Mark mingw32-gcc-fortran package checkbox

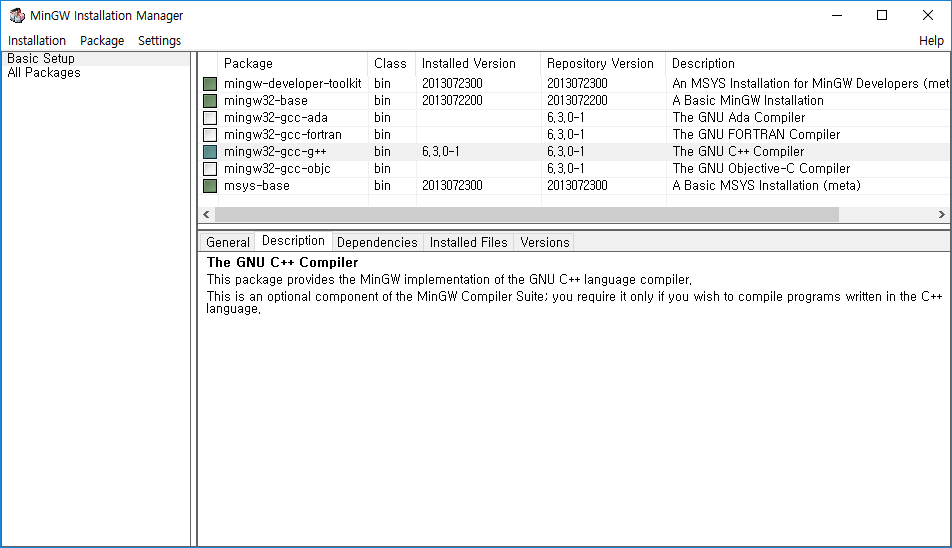point(209,135)
